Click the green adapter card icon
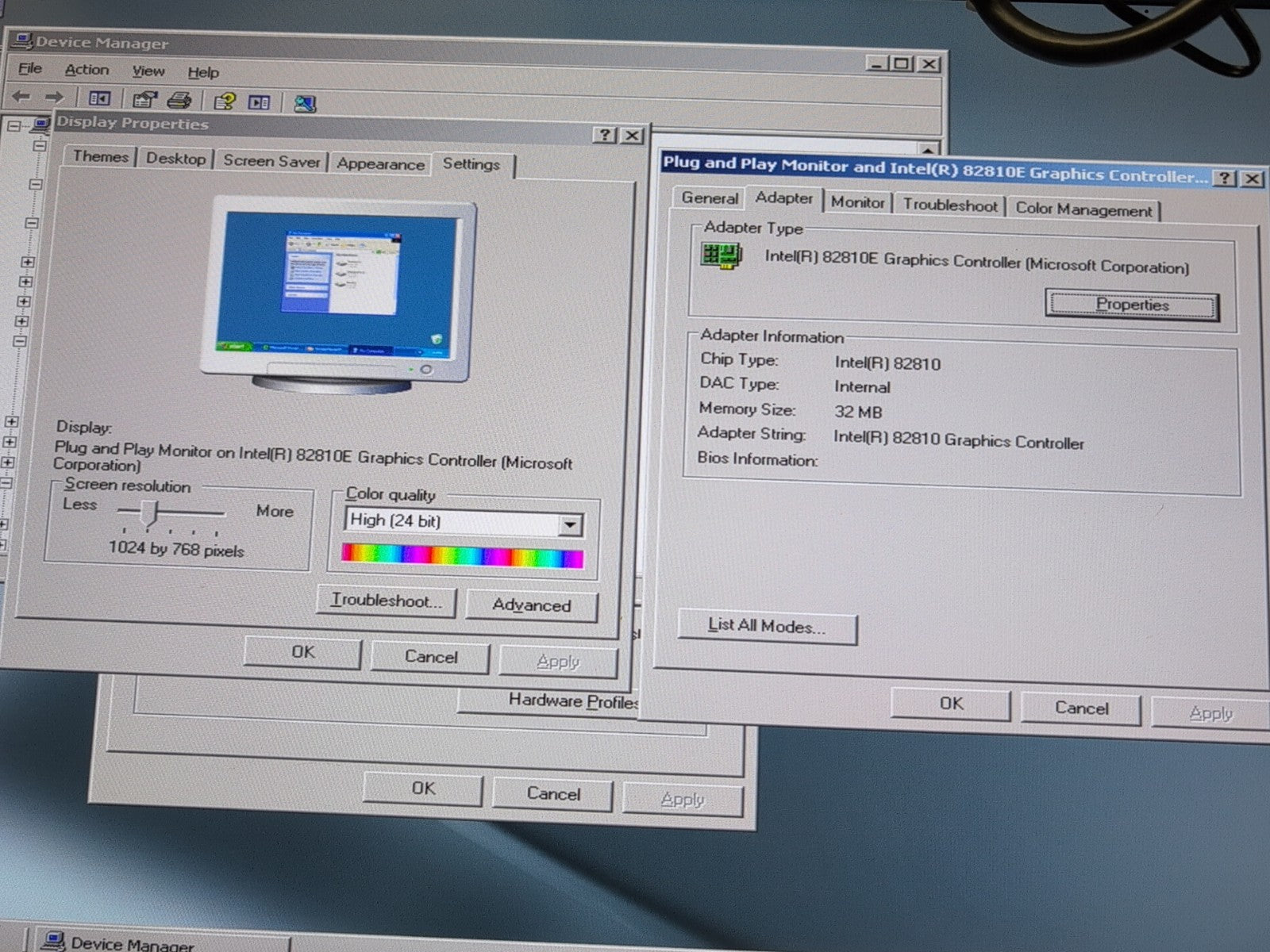The image size is (1270, 952). pyautogui.click(x=721, y=255)
